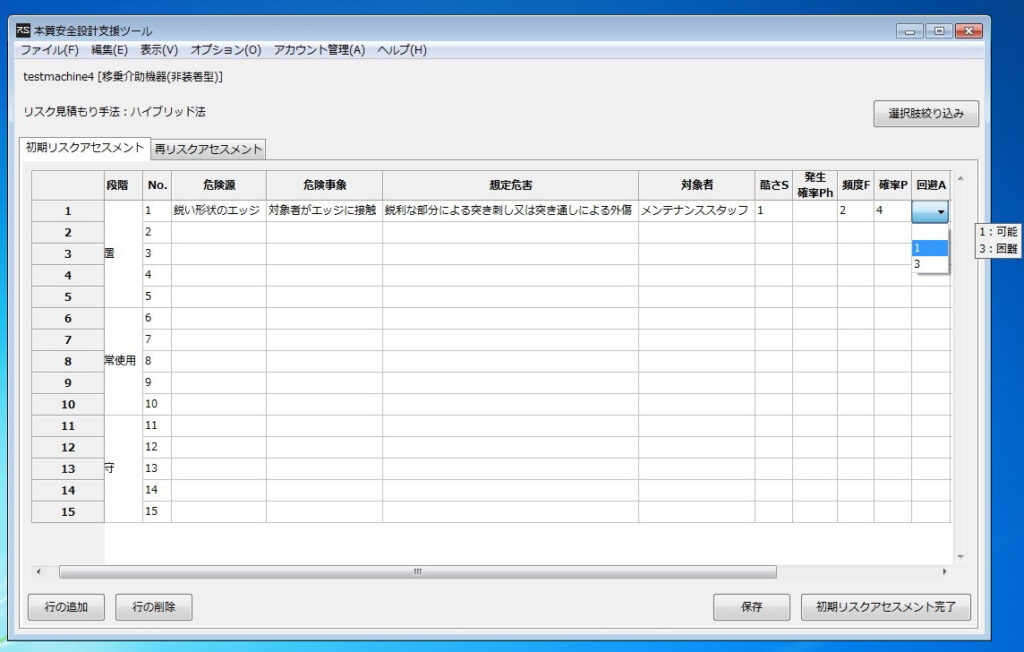This screenshot has height=652, width=1024.
Task: Select the empty 発生確率Ph cell in row 1
Action: [x=815, y=210]
